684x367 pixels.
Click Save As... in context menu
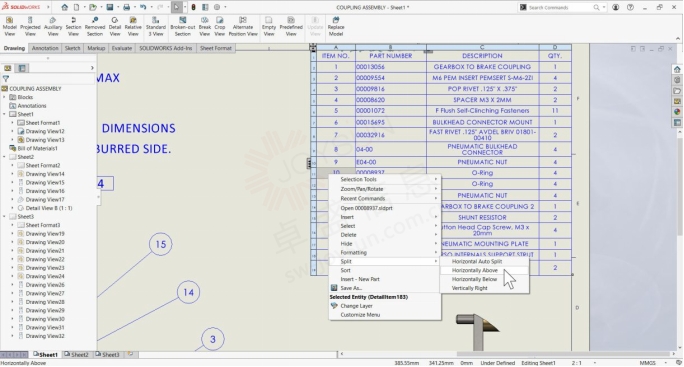351,288
